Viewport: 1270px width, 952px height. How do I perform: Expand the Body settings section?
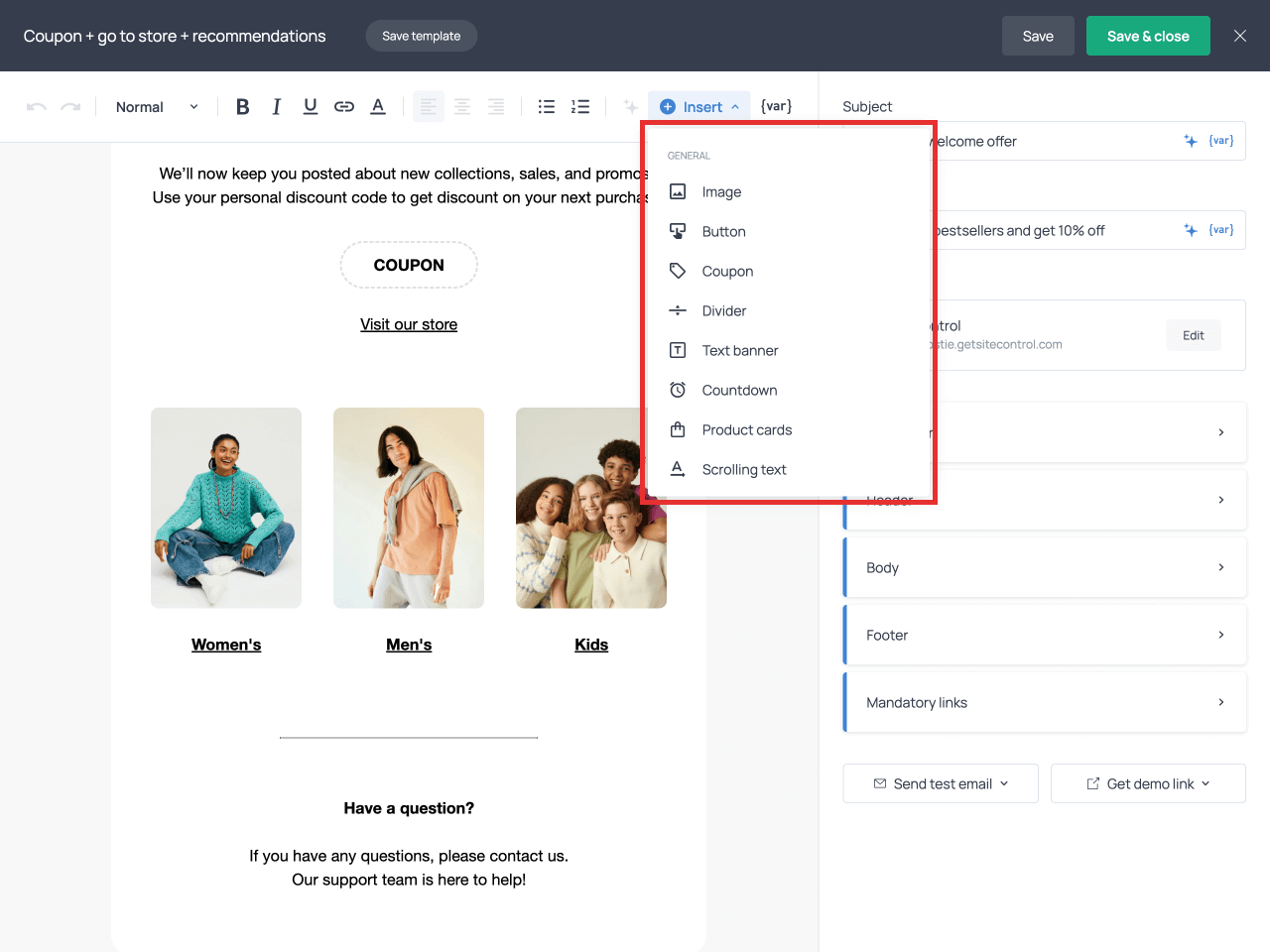(x=1045, y=567)
